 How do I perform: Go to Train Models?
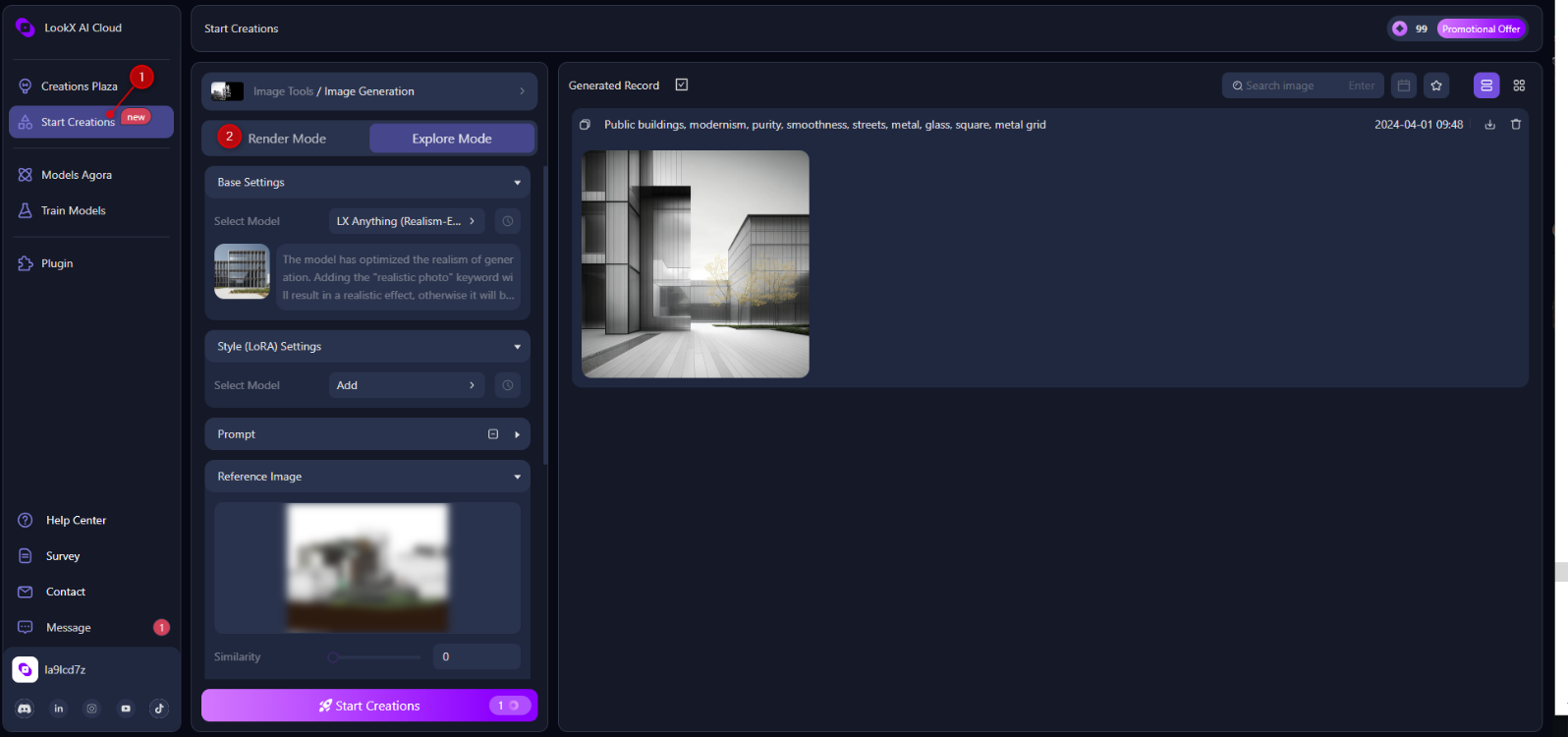coord(73,210)
